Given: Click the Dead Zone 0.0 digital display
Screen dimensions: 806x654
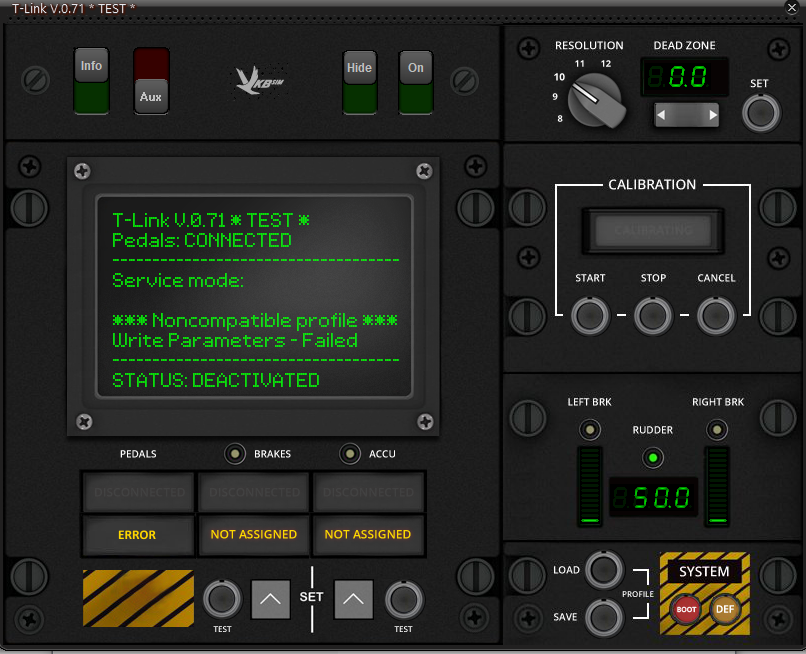Looking at the screenshot, I should 684,77.
